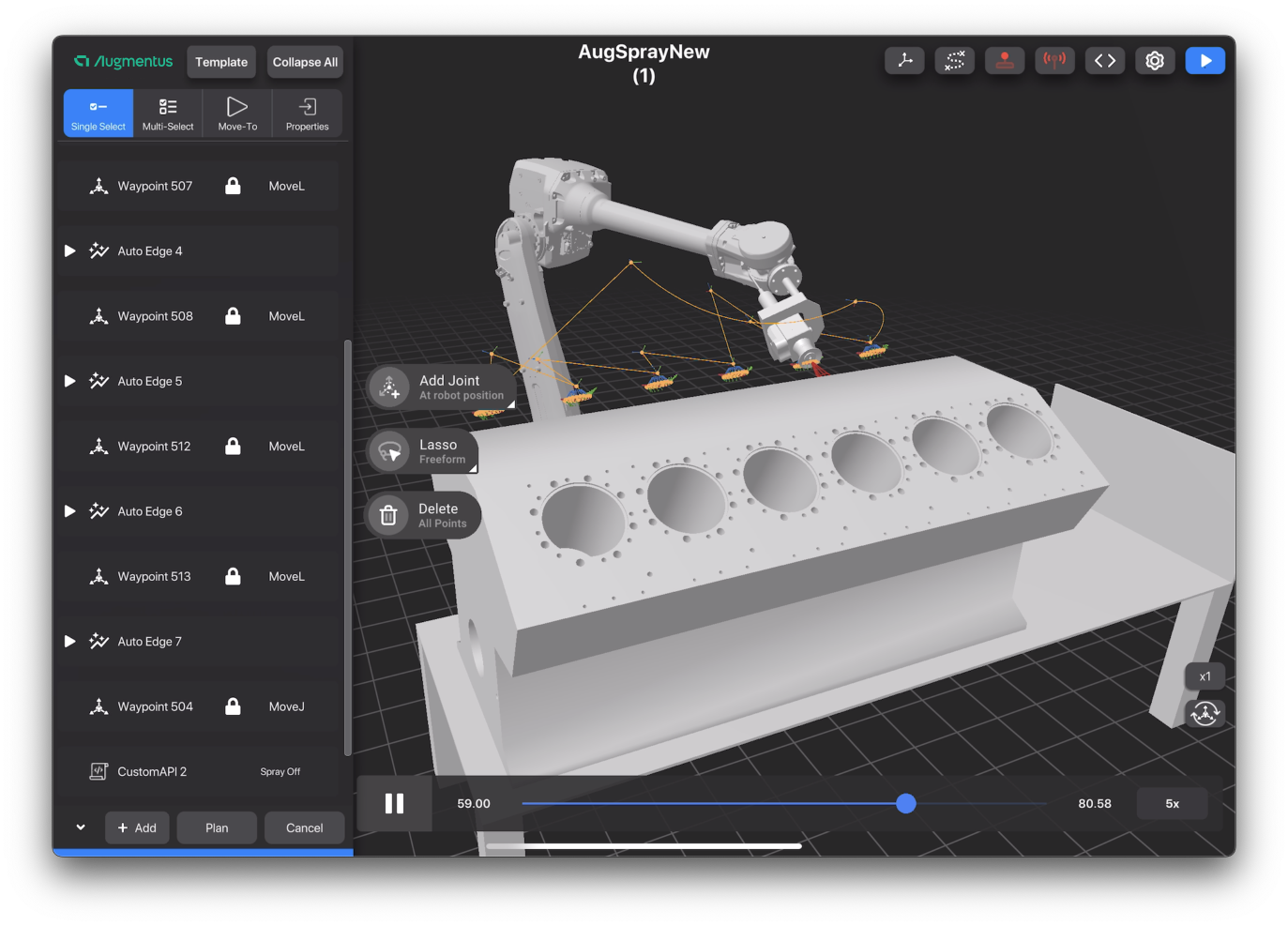Open the code view with the angle brackets icon
This screenshot has height=926, width=1288.
[x=1104, y=60]
